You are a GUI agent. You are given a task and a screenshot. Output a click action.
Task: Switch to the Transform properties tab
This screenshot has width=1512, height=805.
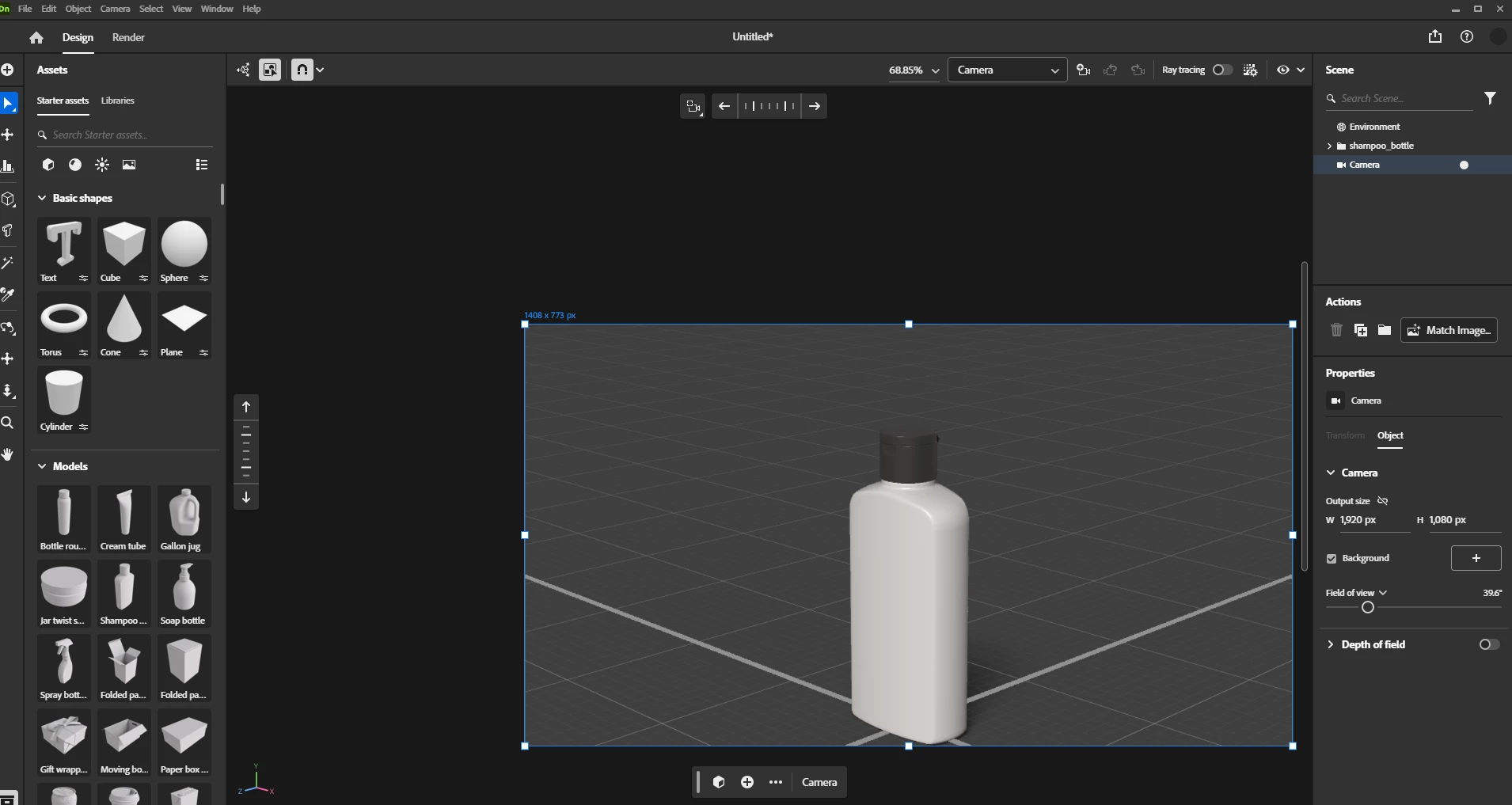1345,435
